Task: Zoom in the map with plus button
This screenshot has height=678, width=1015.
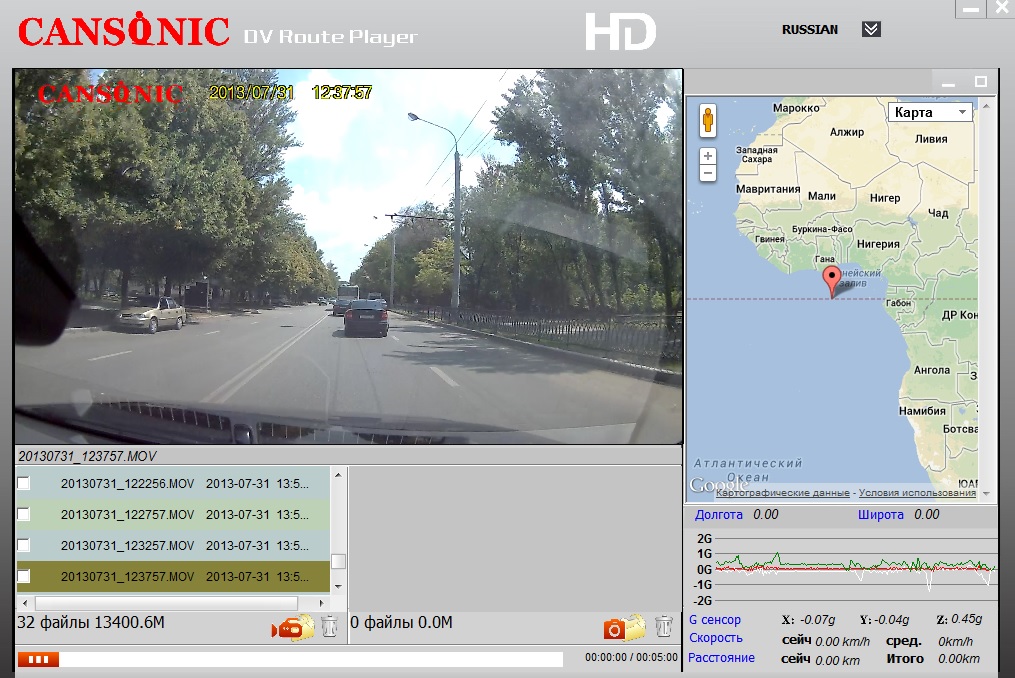Action: coord(708,156)
